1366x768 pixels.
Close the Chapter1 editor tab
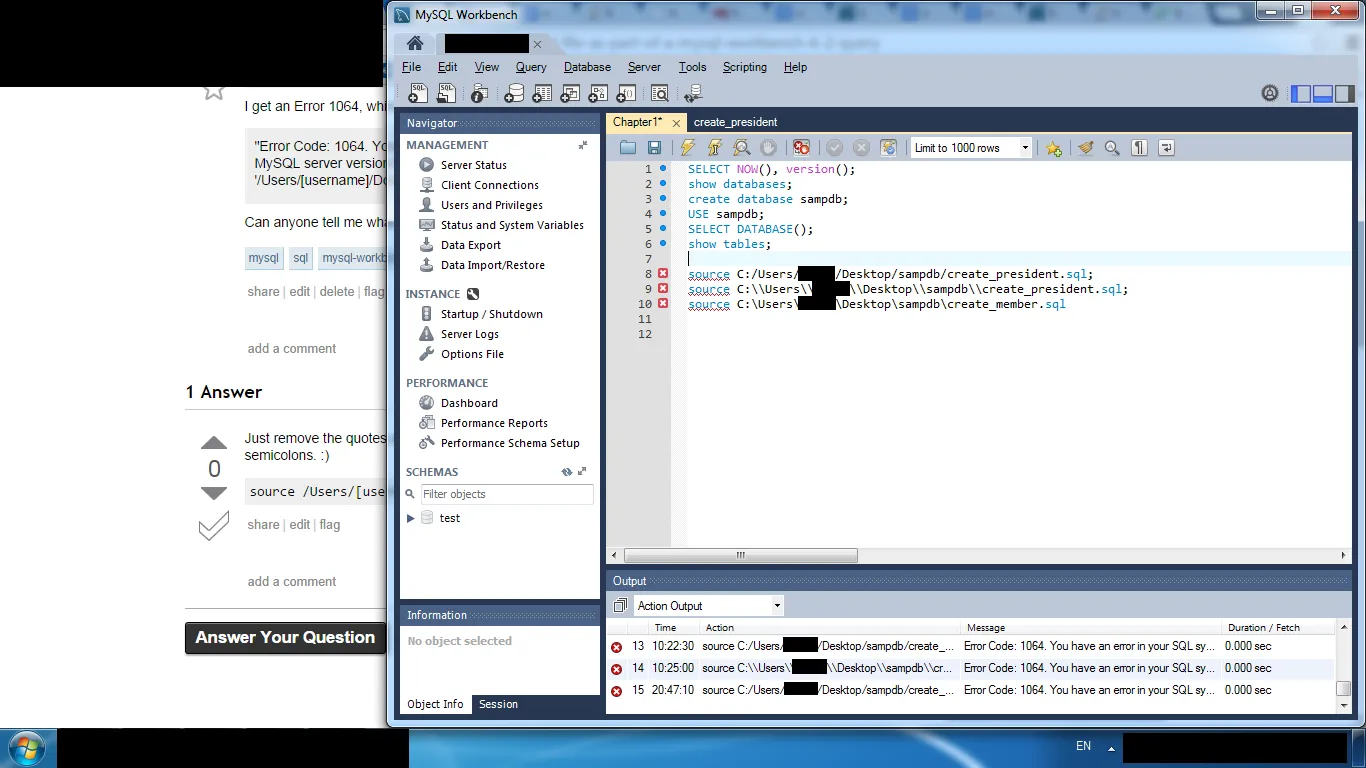[x=676, y=123]
